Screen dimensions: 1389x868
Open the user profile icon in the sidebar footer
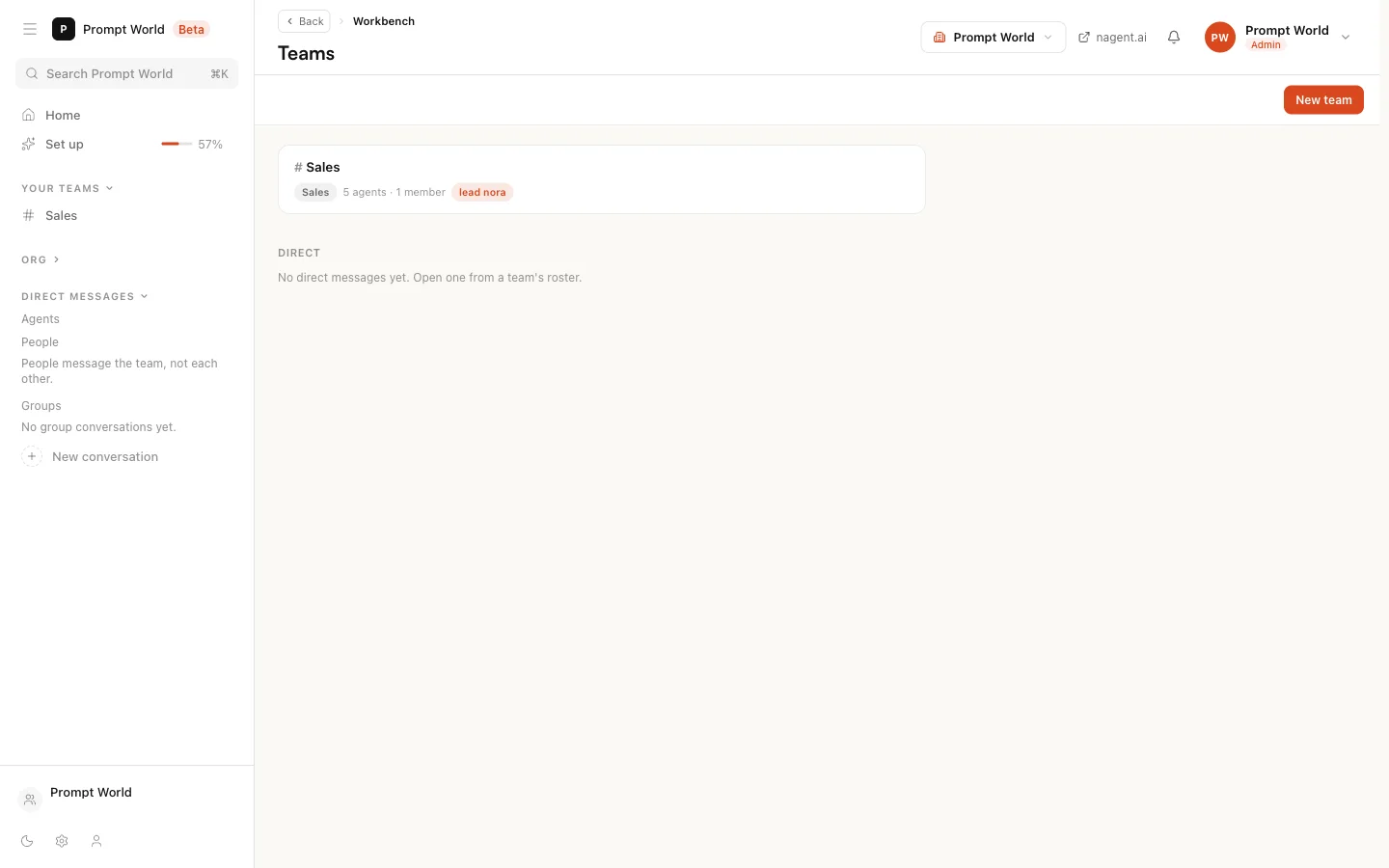click(x=96, y=841)
